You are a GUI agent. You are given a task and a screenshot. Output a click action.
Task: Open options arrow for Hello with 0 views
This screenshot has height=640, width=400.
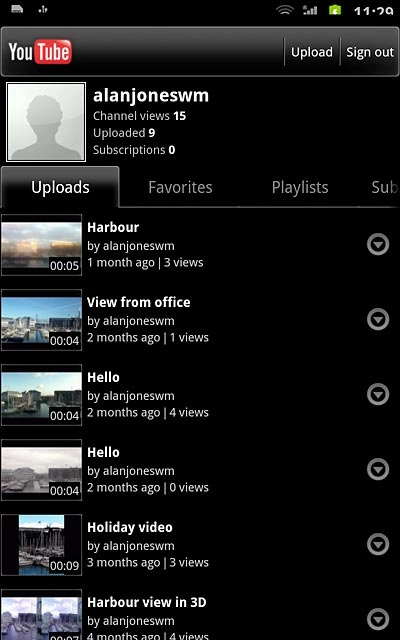pyautogui.click(x=378, y=469)
